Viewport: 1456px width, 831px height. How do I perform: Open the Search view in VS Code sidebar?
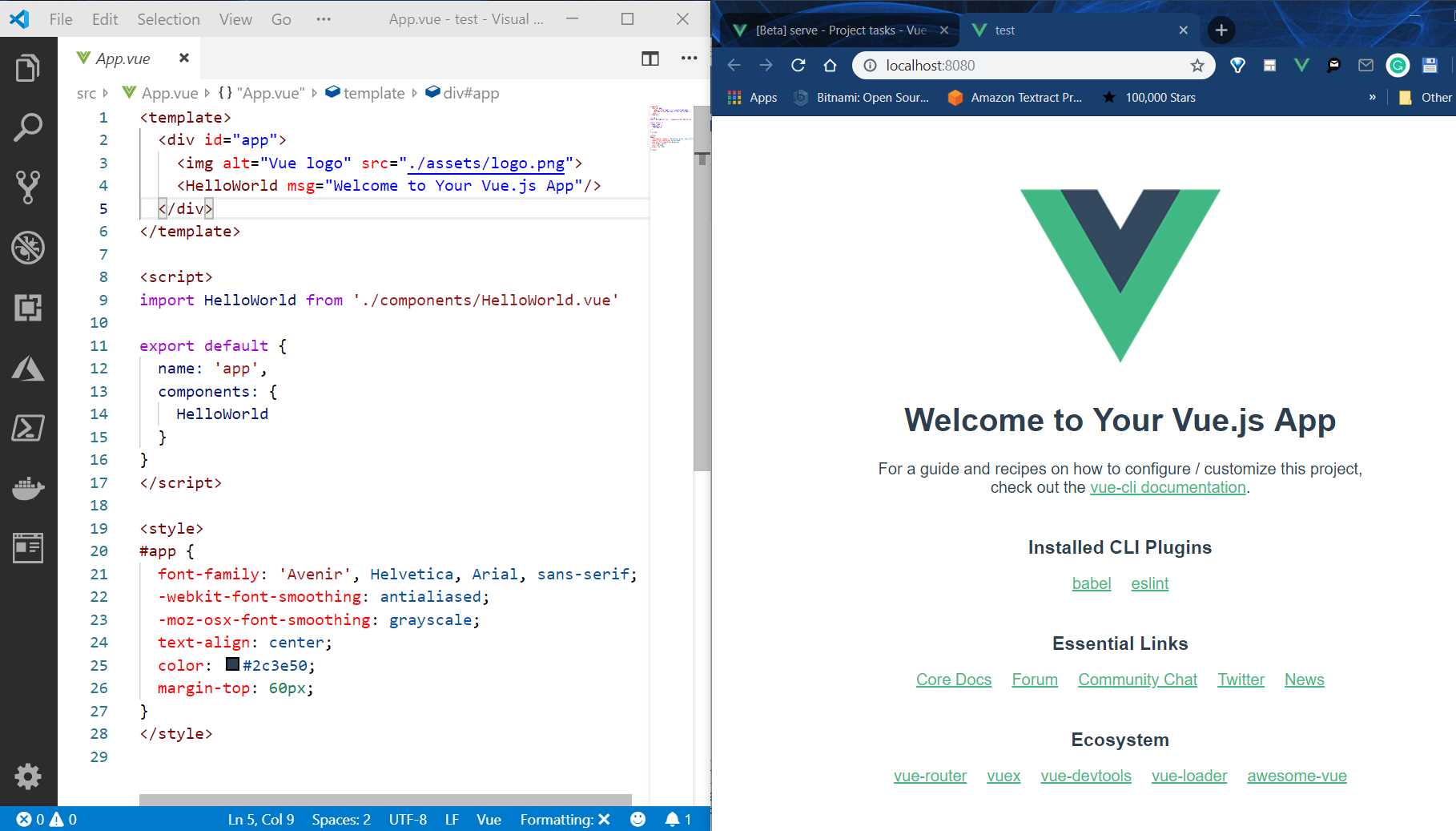[28, 126]
